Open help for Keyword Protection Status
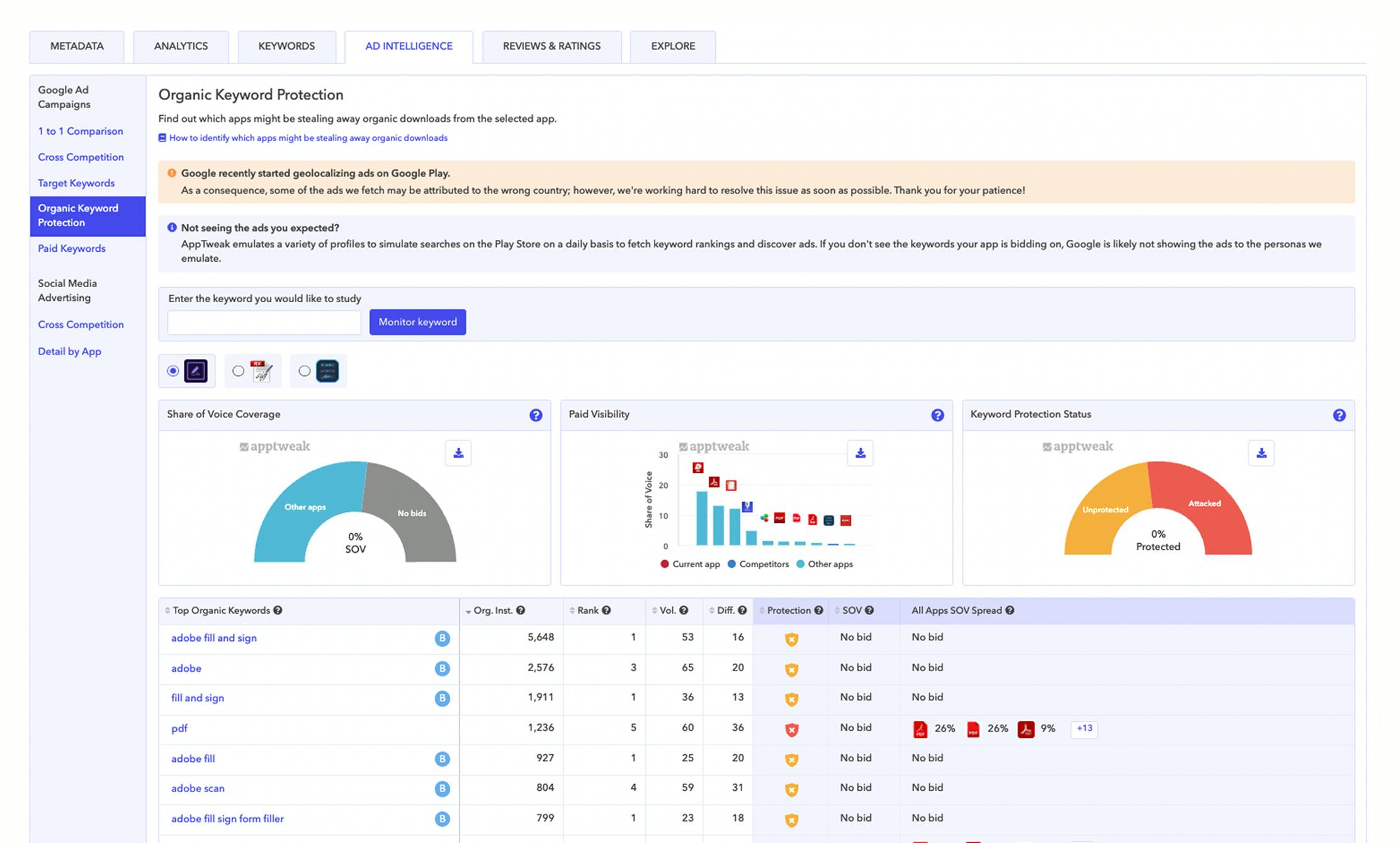Screen dimensions: 1400x843 1339,415
